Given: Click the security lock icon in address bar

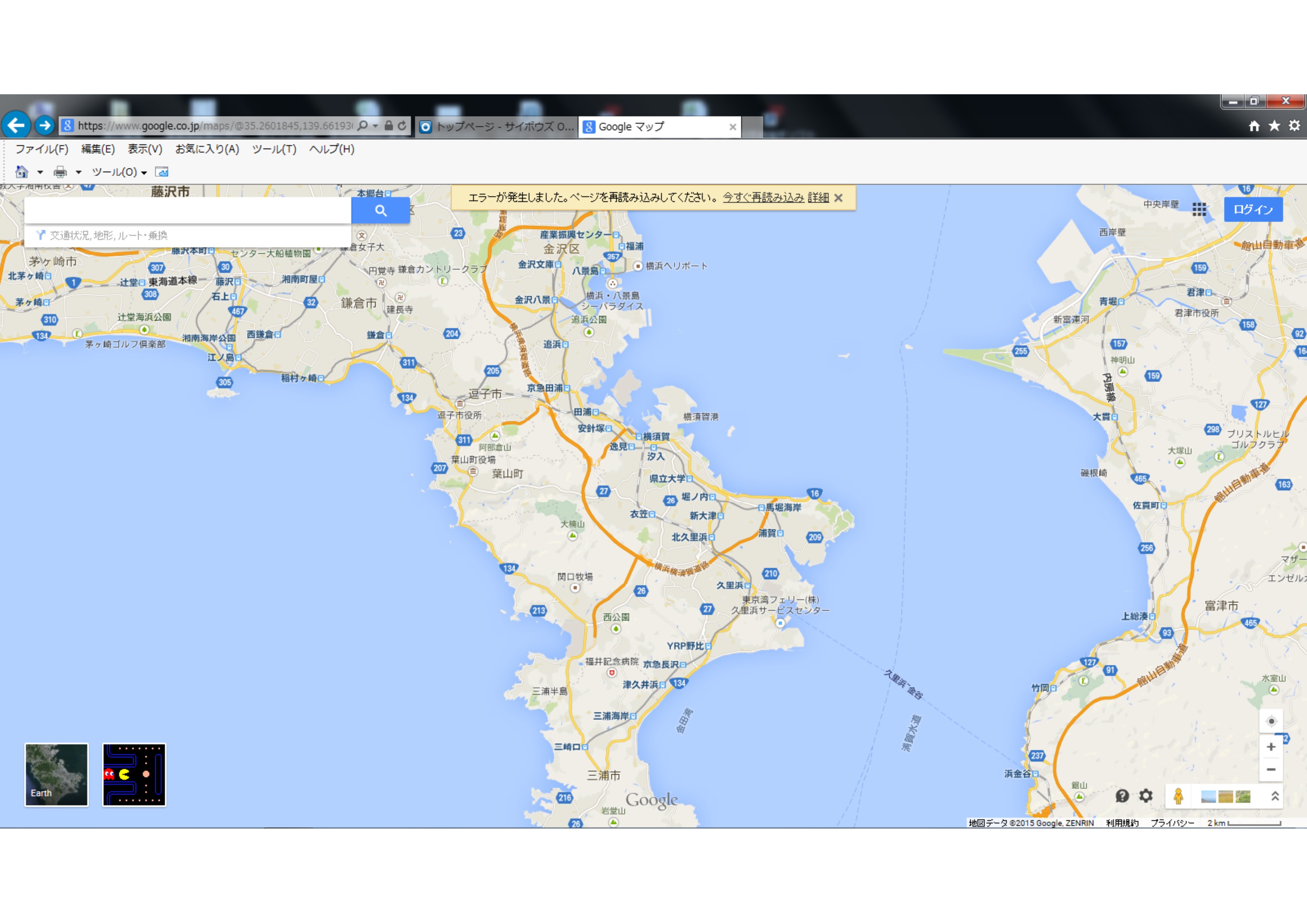Looking at the screenshot, I should pos(389,125).
